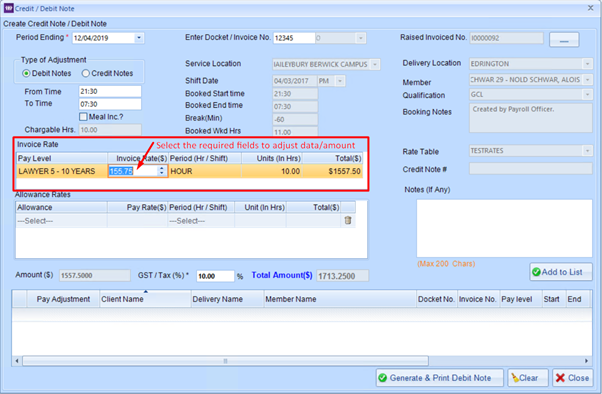Expand the Member dropdown

click(587, 80)
